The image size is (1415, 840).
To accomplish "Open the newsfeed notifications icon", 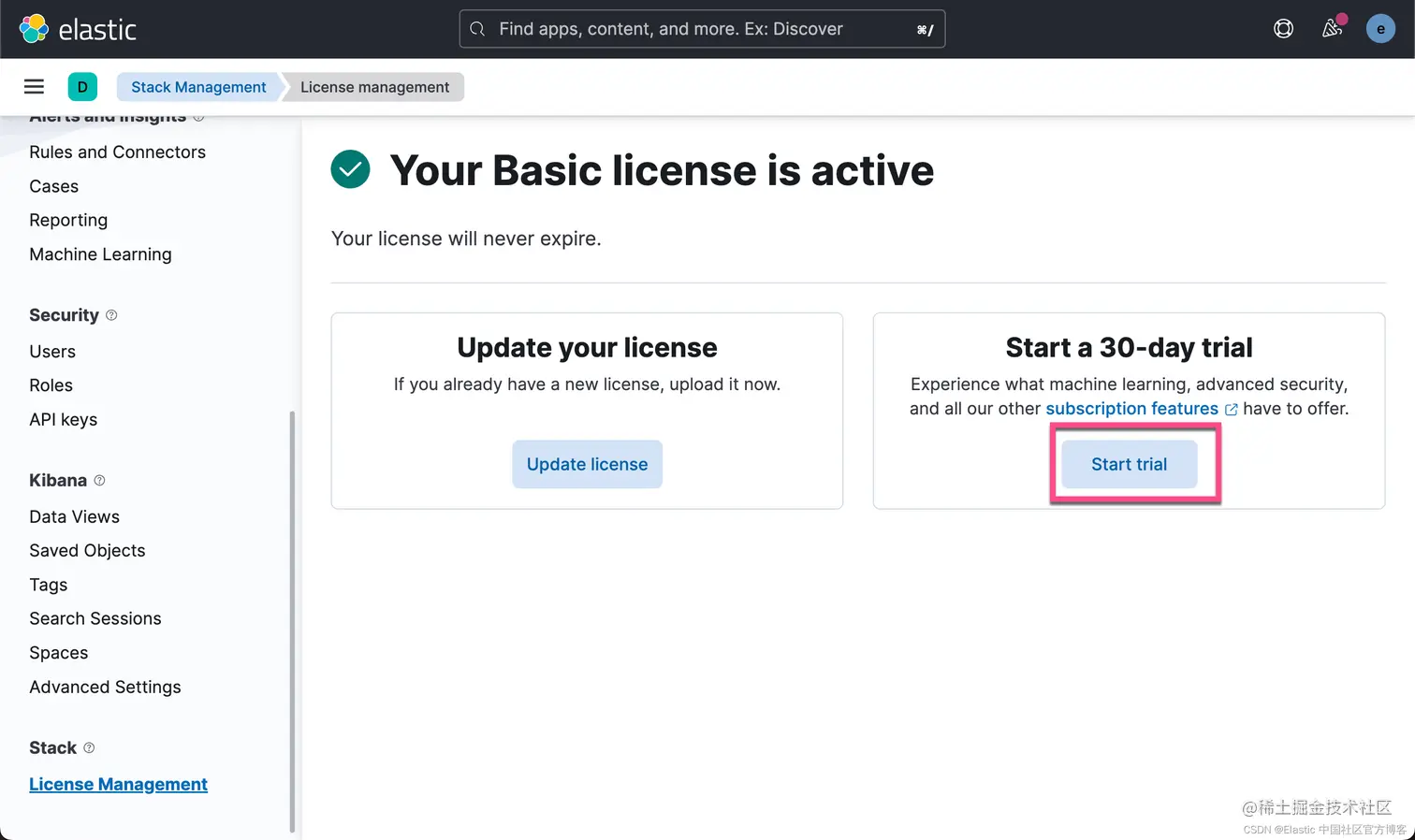I will coord(1332,28).
